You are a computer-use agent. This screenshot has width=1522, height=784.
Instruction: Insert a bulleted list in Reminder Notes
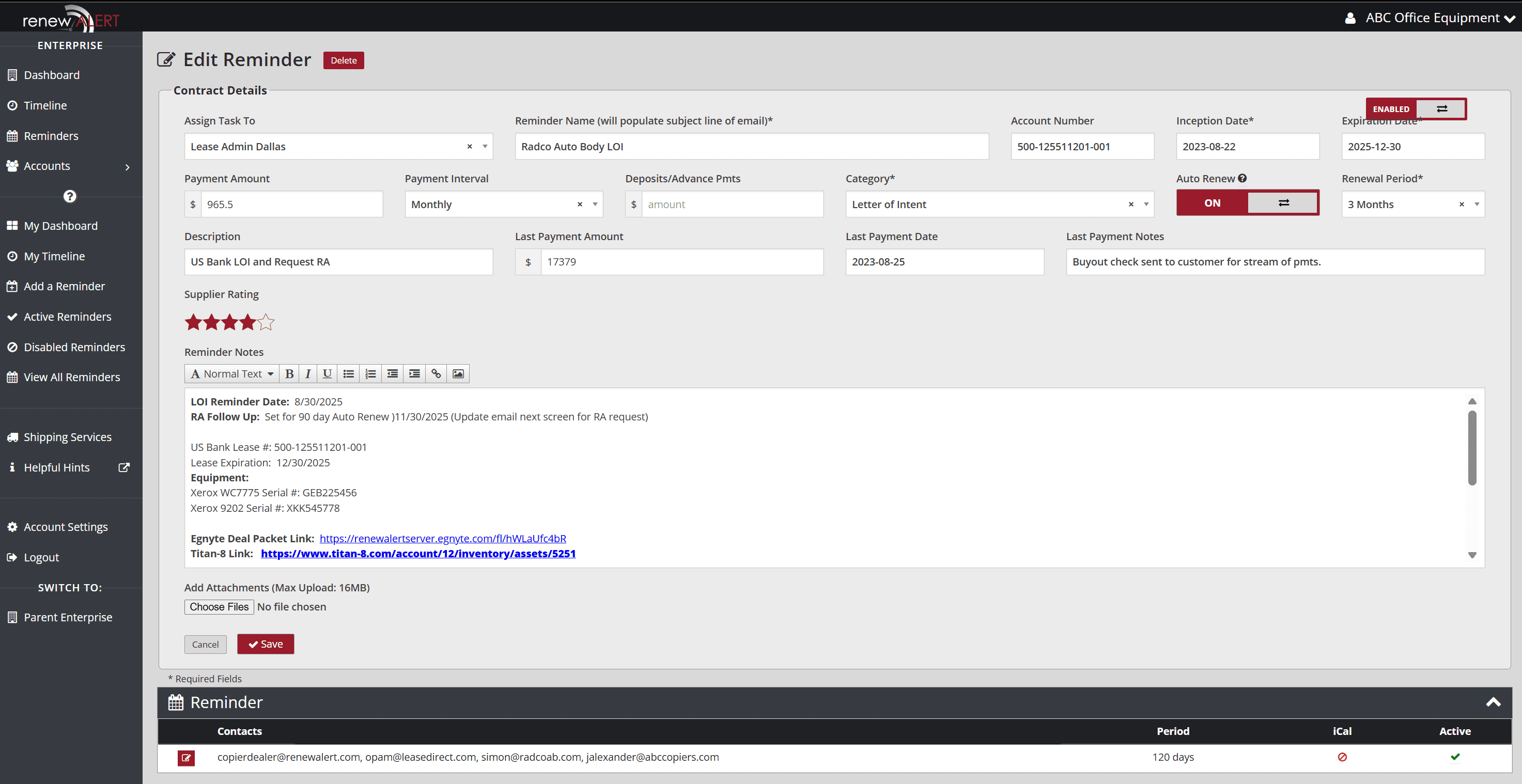click(x=349, y=373)
